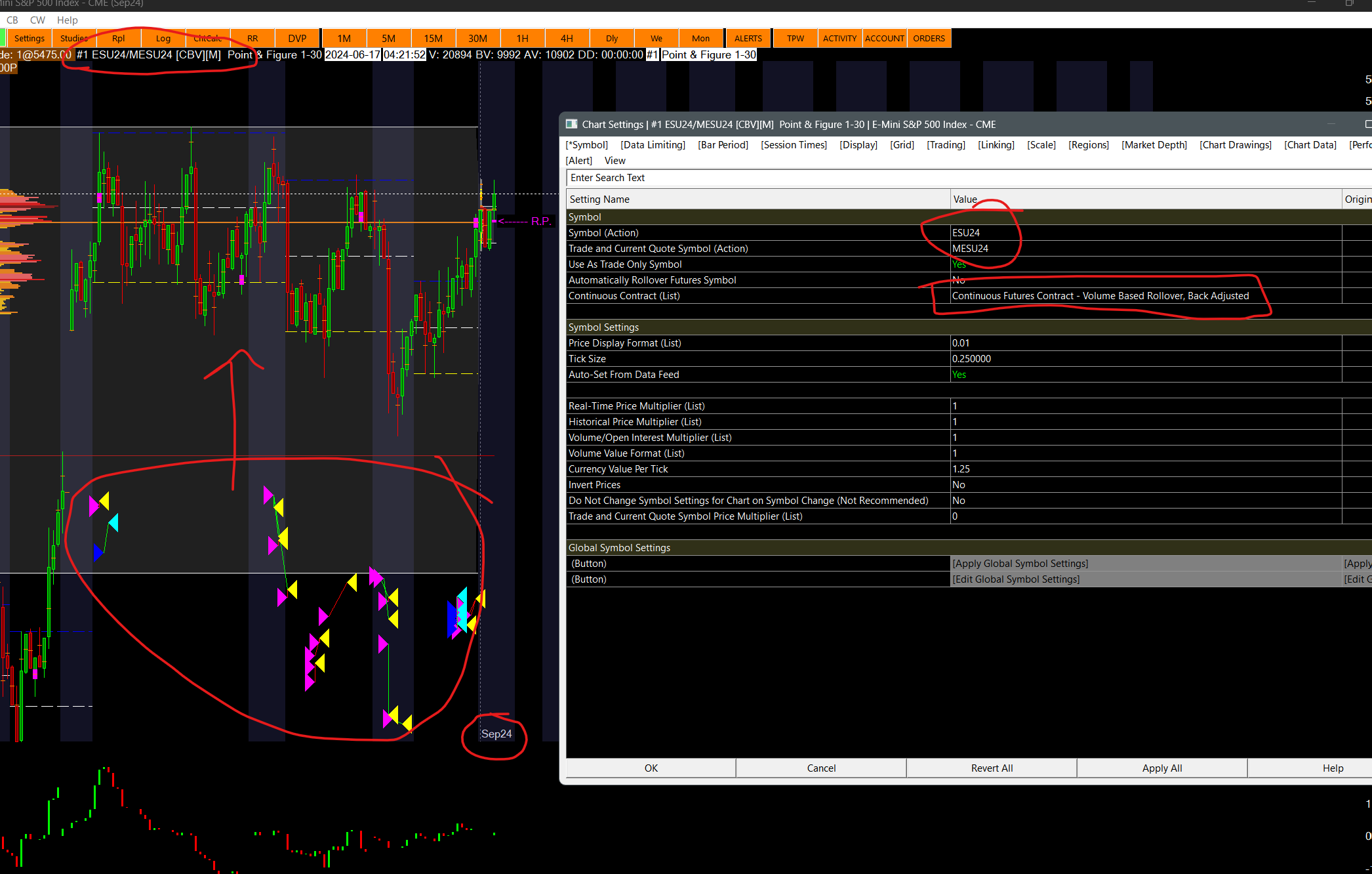Toggle Auto-Set From Data Feed value
1372x874 pixels.
[x=959, y=375]
